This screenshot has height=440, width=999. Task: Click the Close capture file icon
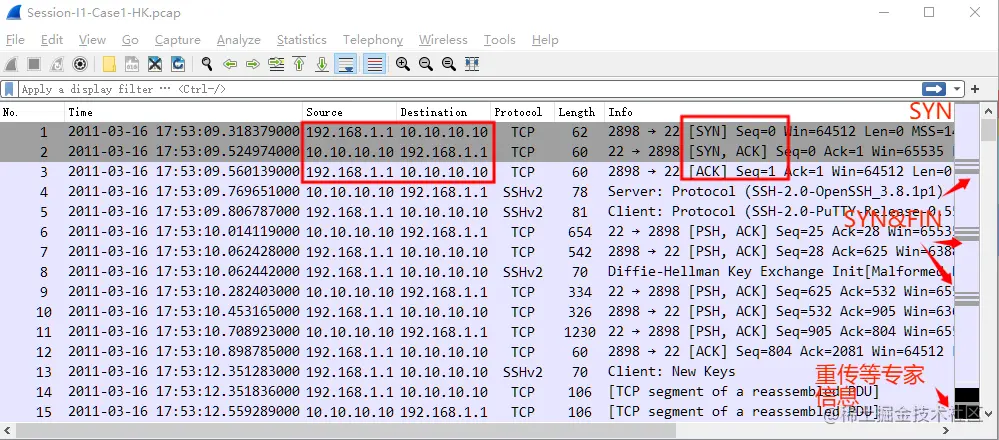pos(155,64)
